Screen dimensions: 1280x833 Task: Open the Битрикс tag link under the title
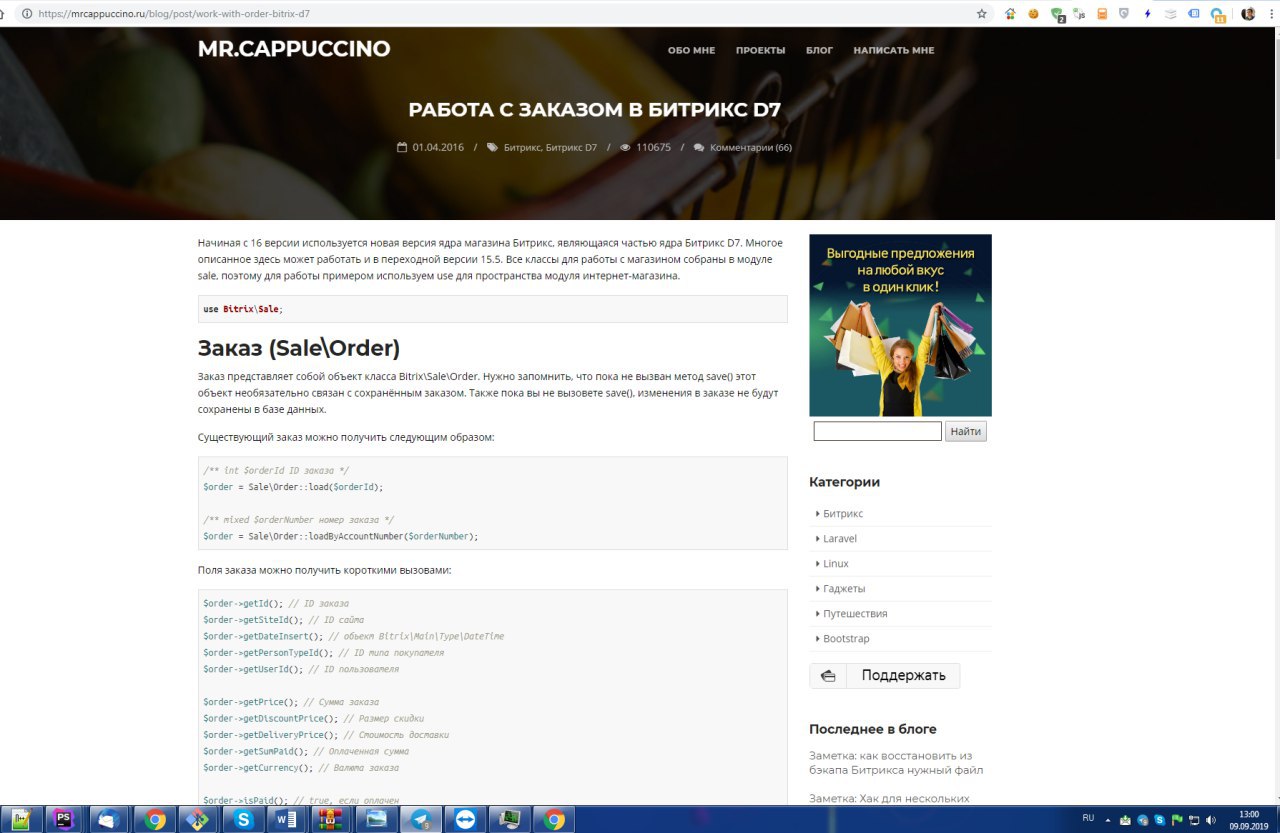pos(522,147)
